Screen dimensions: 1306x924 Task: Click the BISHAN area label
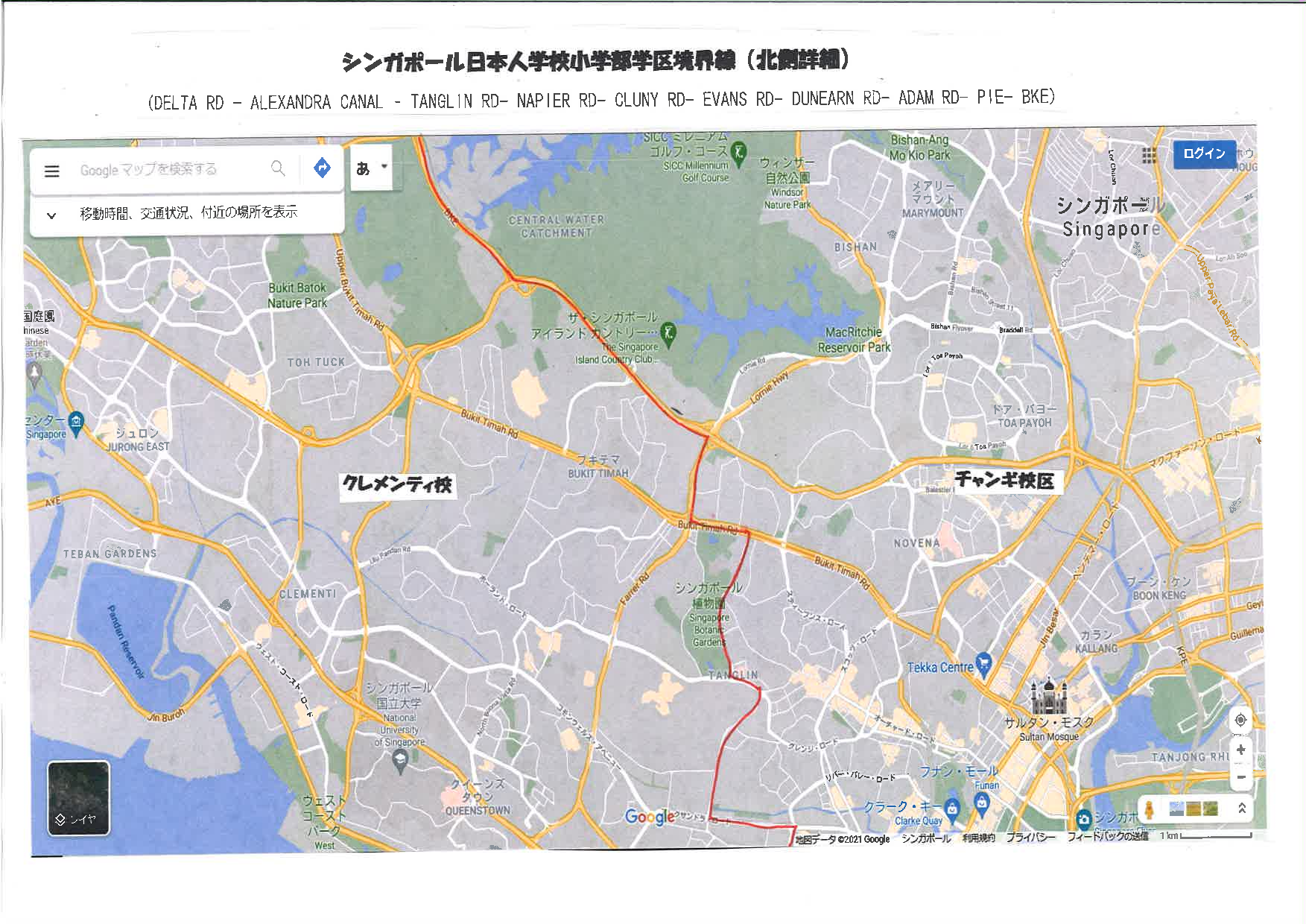(855, 247)
